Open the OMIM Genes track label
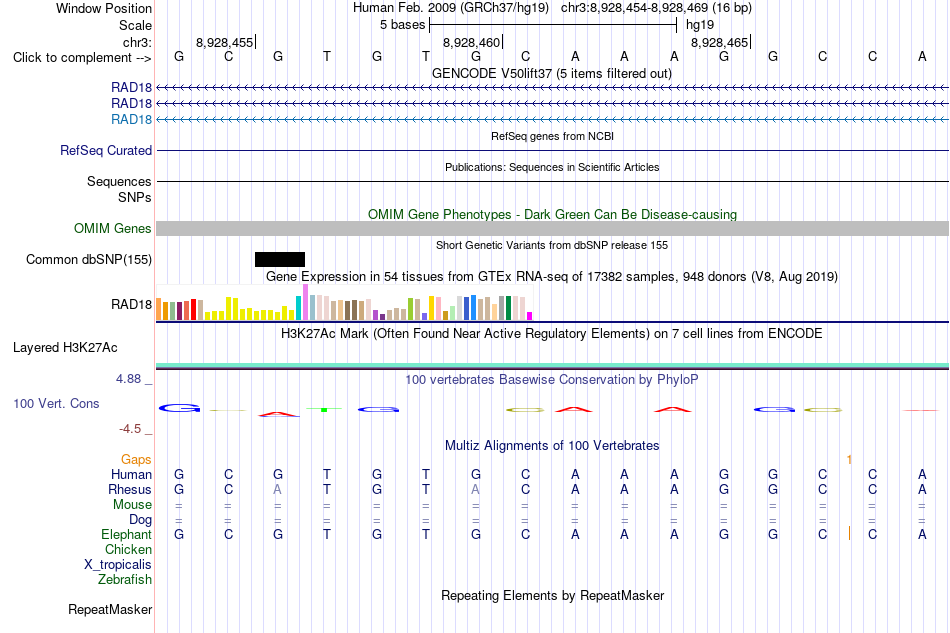 (x=113, y=228)
